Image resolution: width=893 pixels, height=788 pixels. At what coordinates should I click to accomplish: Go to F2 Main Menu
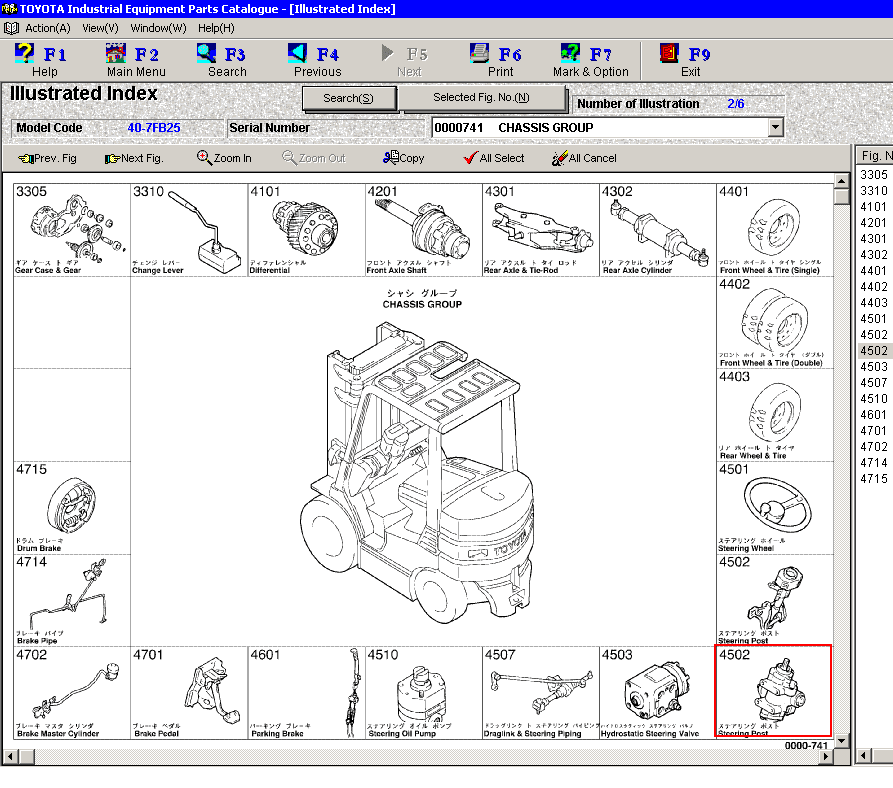tap(136, 60)
